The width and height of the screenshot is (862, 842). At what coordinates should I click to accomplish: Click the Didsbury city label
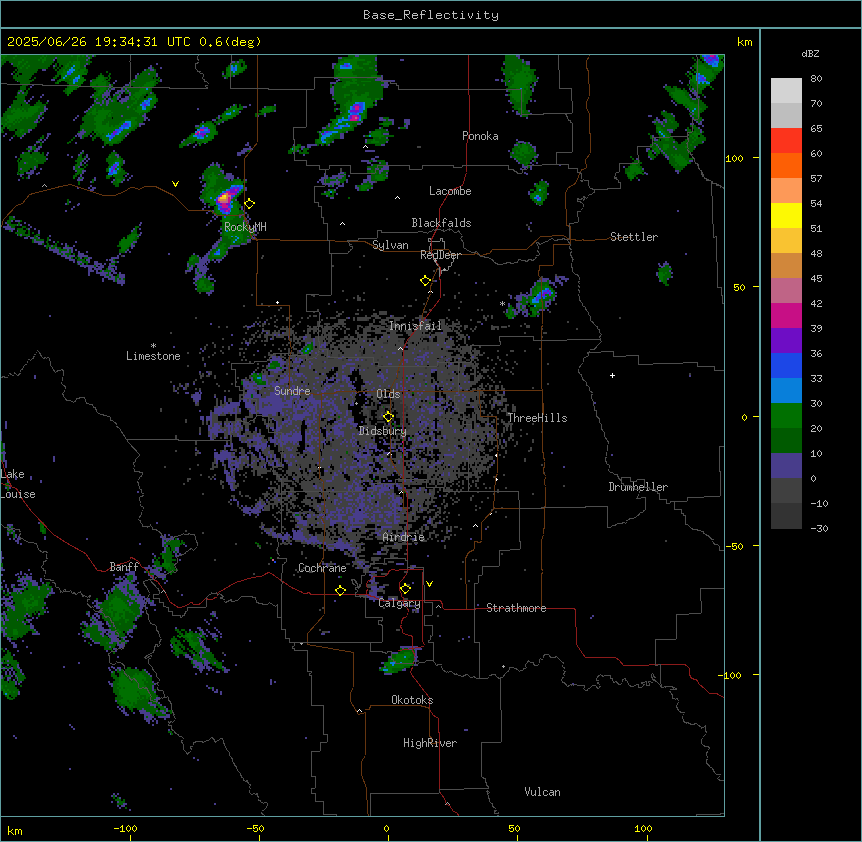coord(383,431)
